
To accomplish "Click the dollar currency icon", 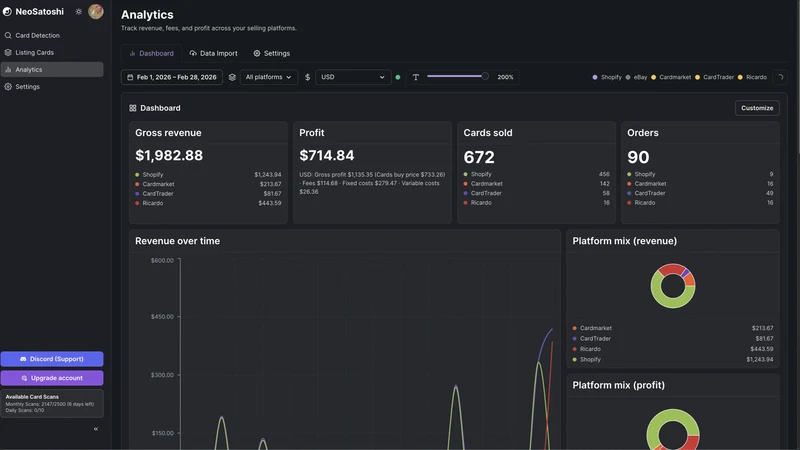I will (x=307, y=77).
